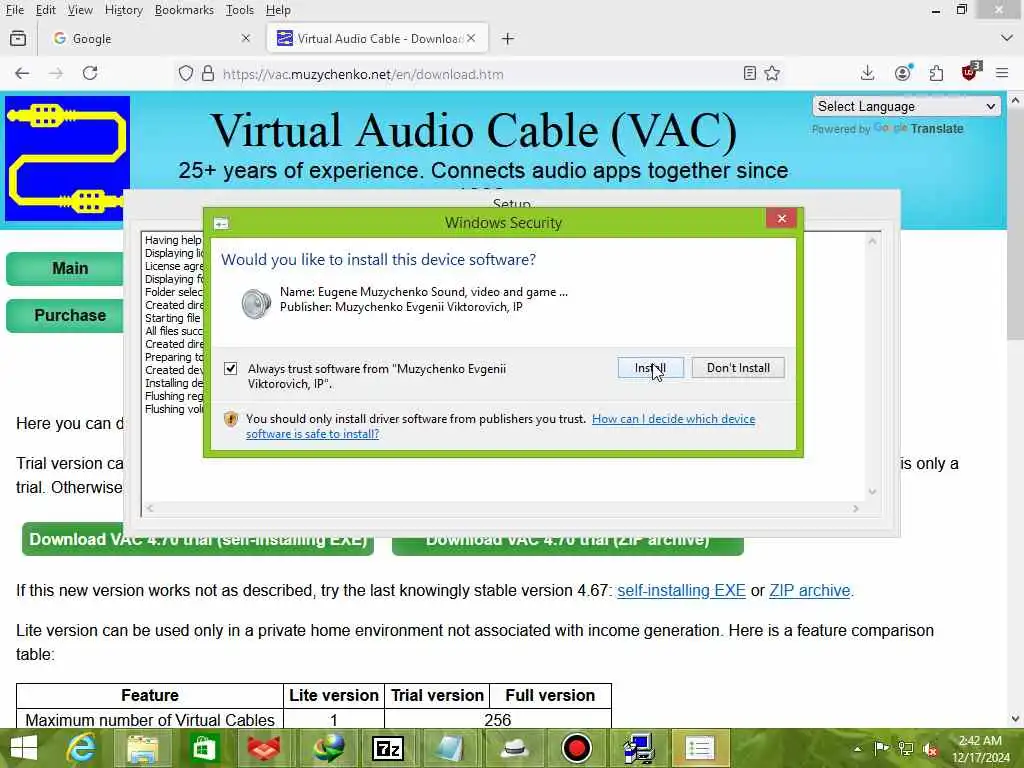Close the Windows Security dialog

tap(781, 218)
